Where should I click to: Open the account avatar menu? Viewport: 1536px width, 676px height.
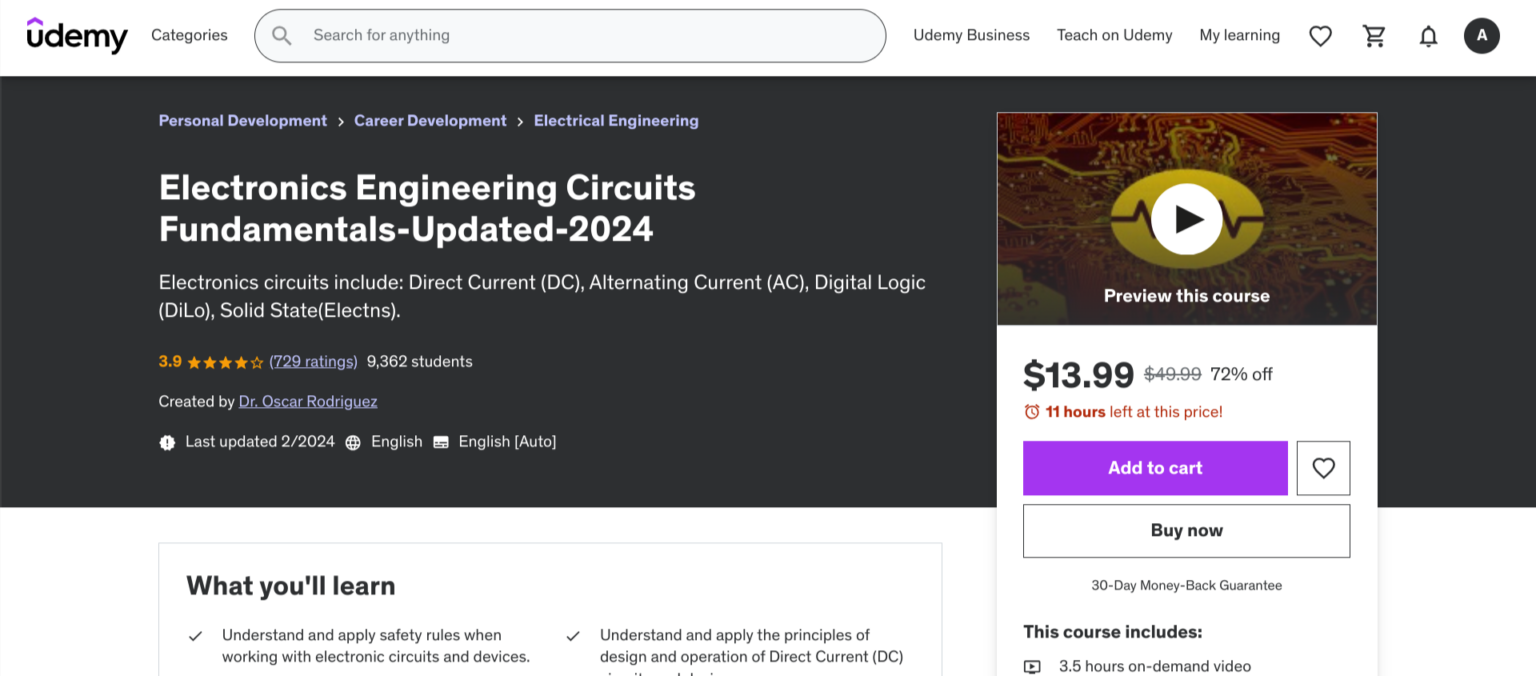click(x=1482, y=35)
